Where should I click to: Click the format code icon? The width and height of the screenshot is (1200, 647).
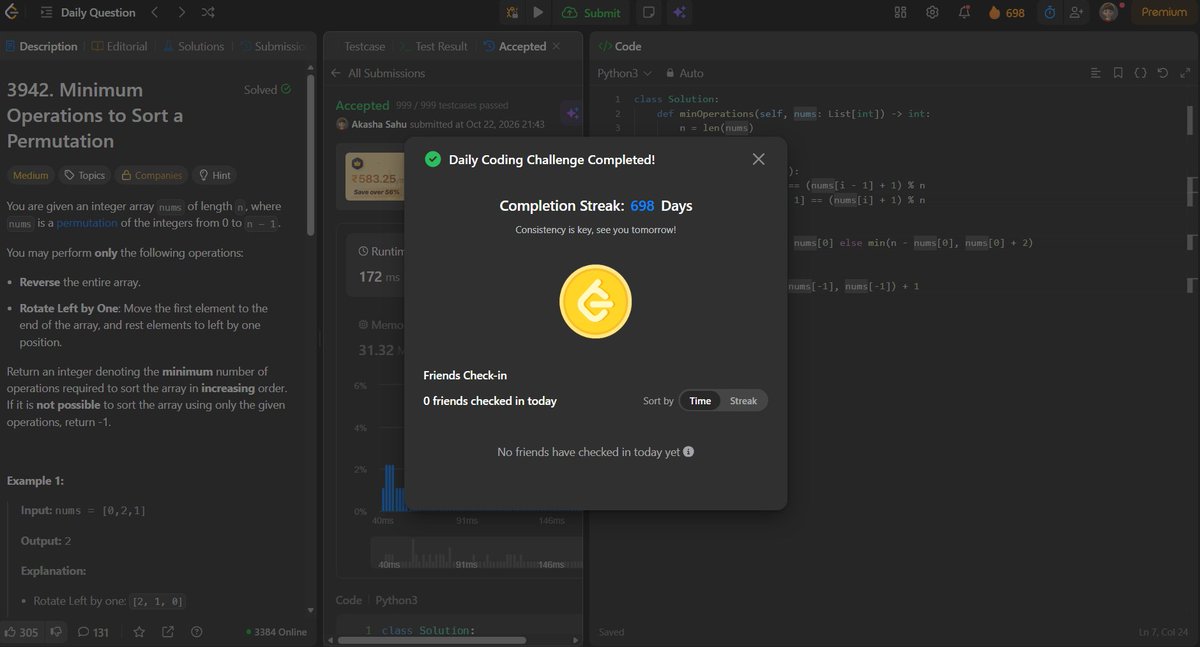click(1095, 73)
